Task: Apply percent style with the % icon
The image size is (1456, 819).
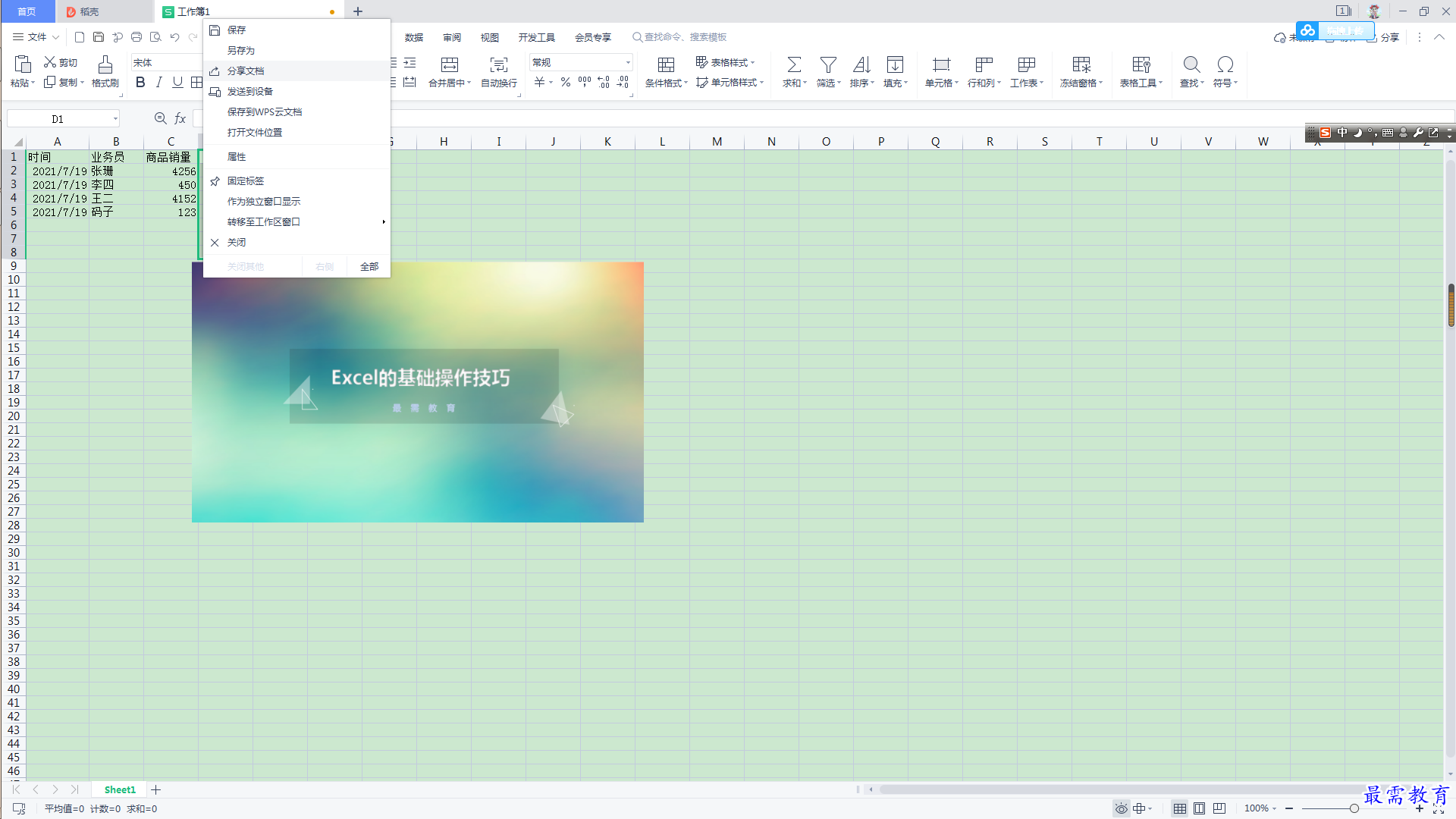Action: click(x=566, y=82)
